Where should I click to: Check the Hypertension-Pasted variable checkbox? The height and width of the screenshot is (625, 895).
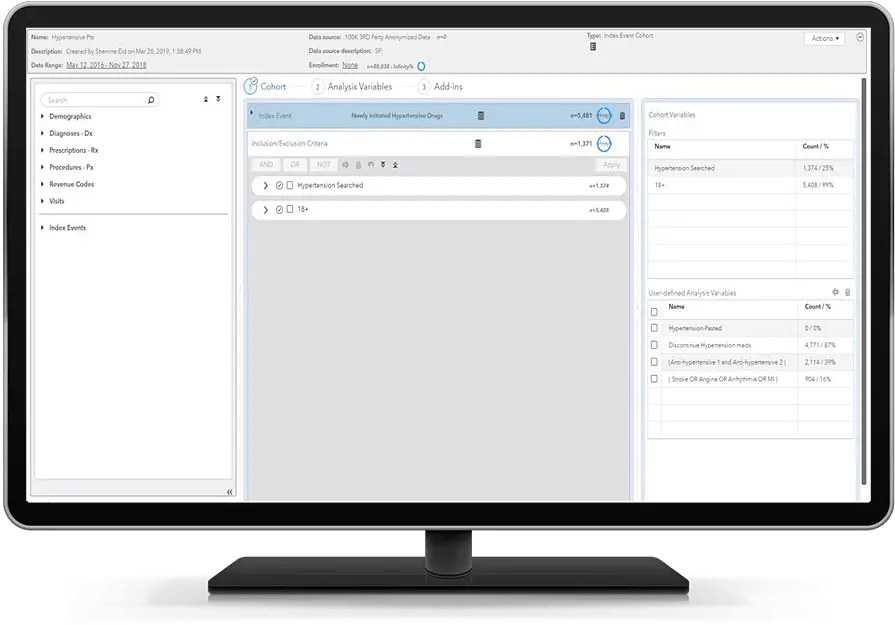click(654, 328)
